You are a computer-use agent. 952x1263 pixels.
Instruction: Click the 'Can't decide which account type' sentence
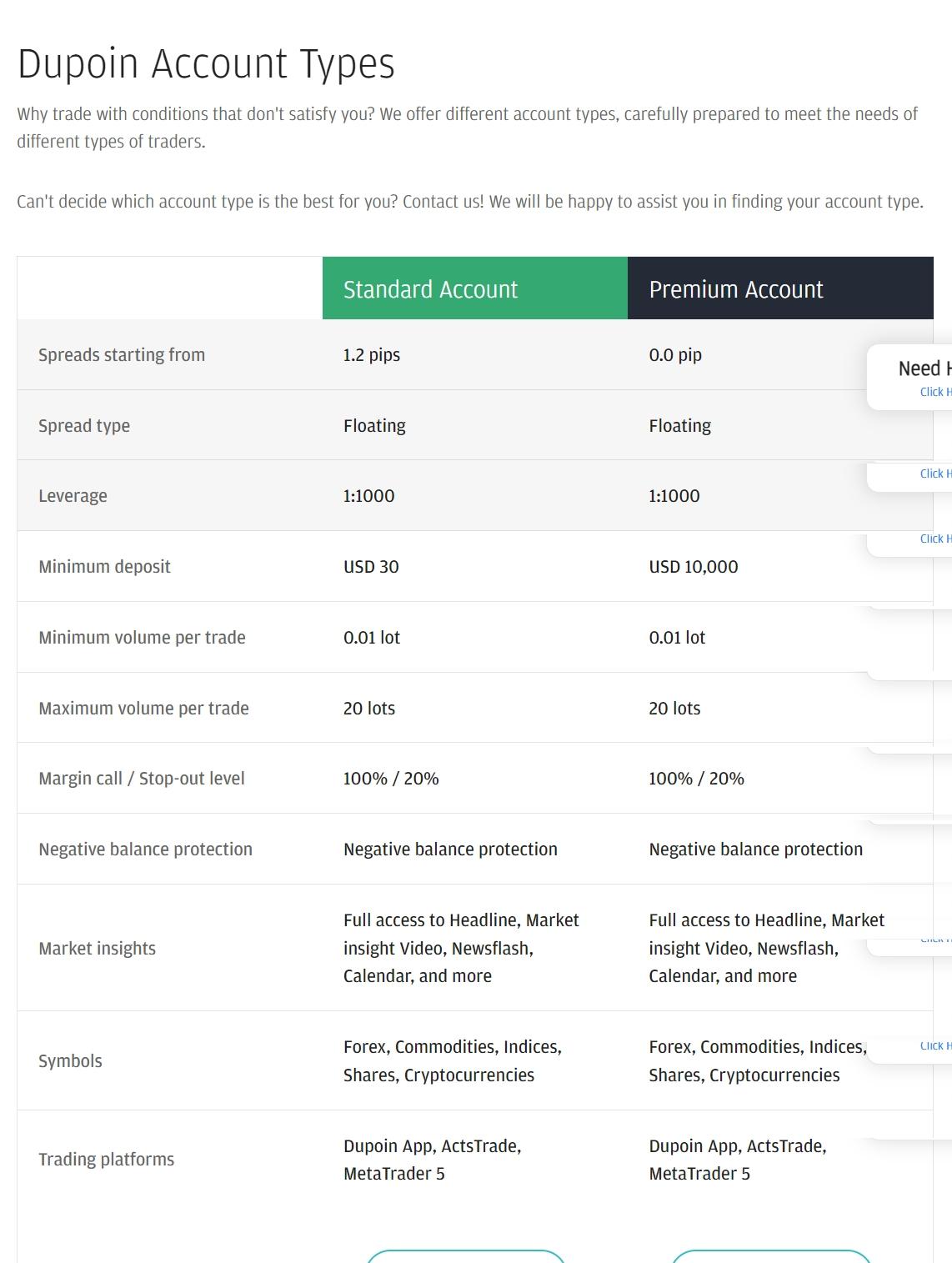click(x=470, y=202)
